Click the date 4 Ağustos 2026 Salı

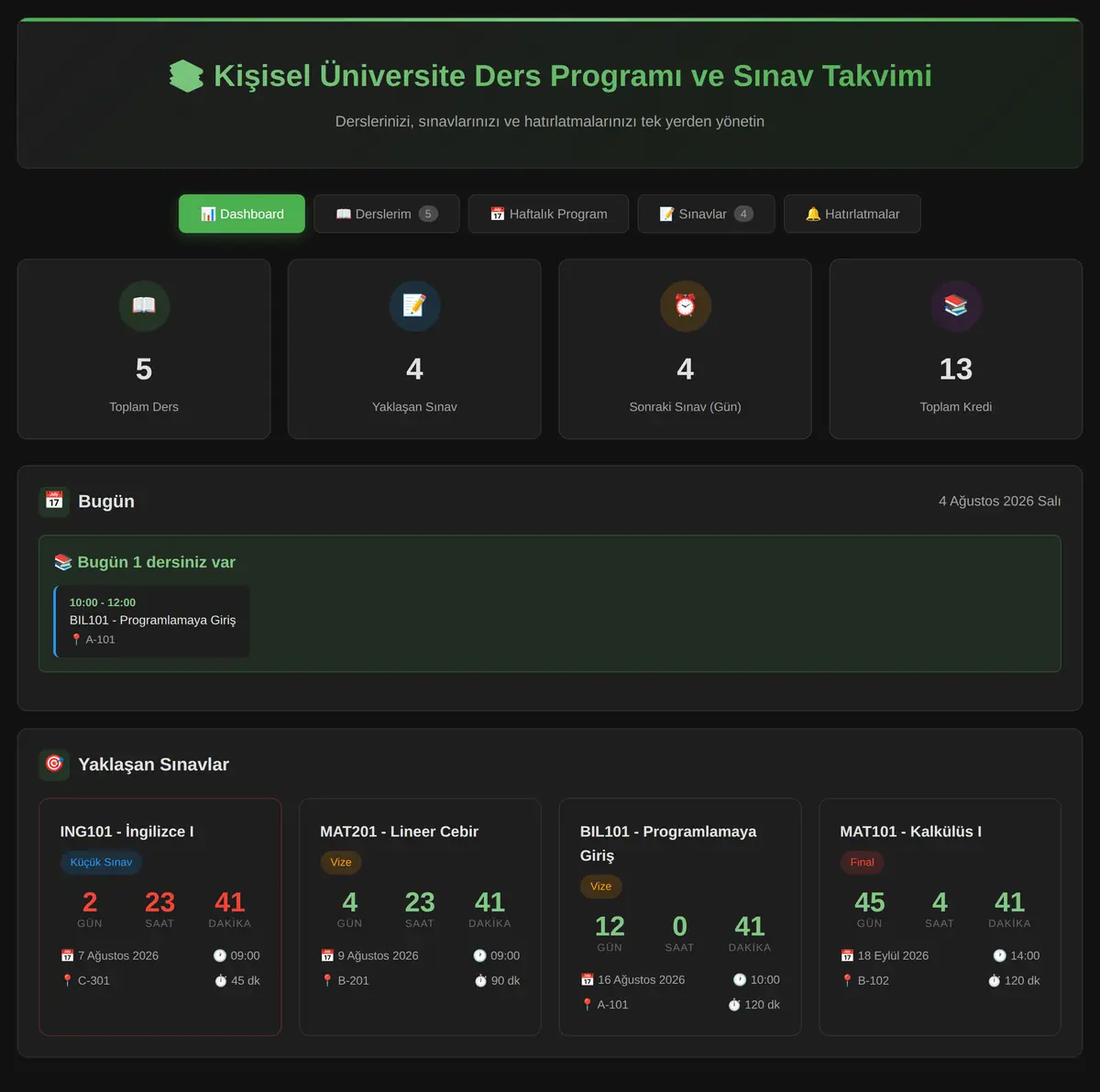click(999, 502)
